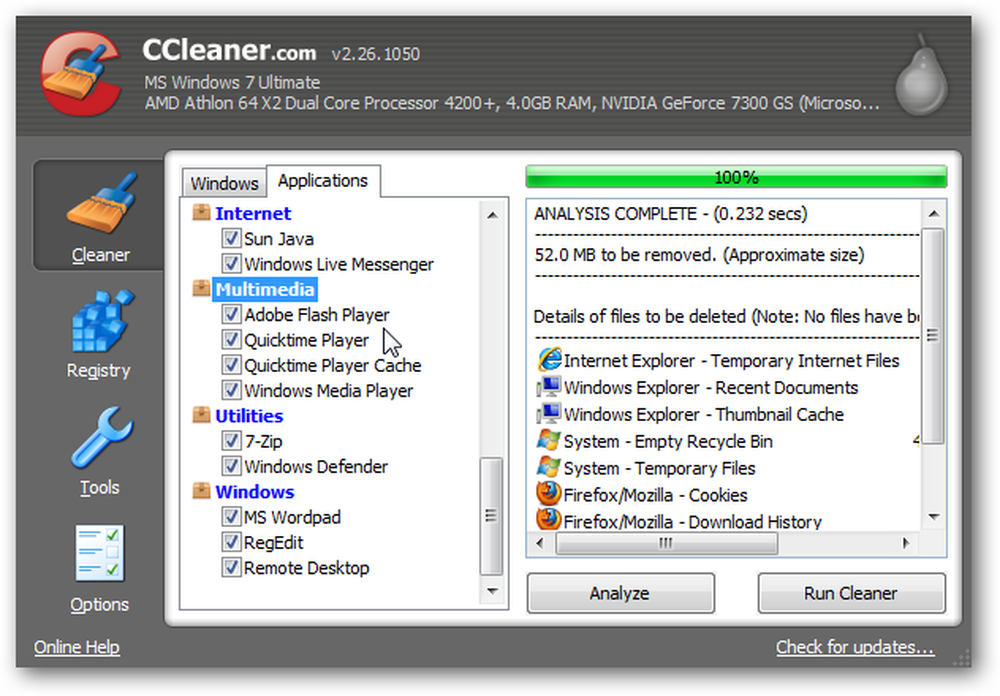This screenshot has height=696, width=1000.
Task: Select 'System - Temporary Files' row text
Action: pyautogui.click(x=659, y=468)
